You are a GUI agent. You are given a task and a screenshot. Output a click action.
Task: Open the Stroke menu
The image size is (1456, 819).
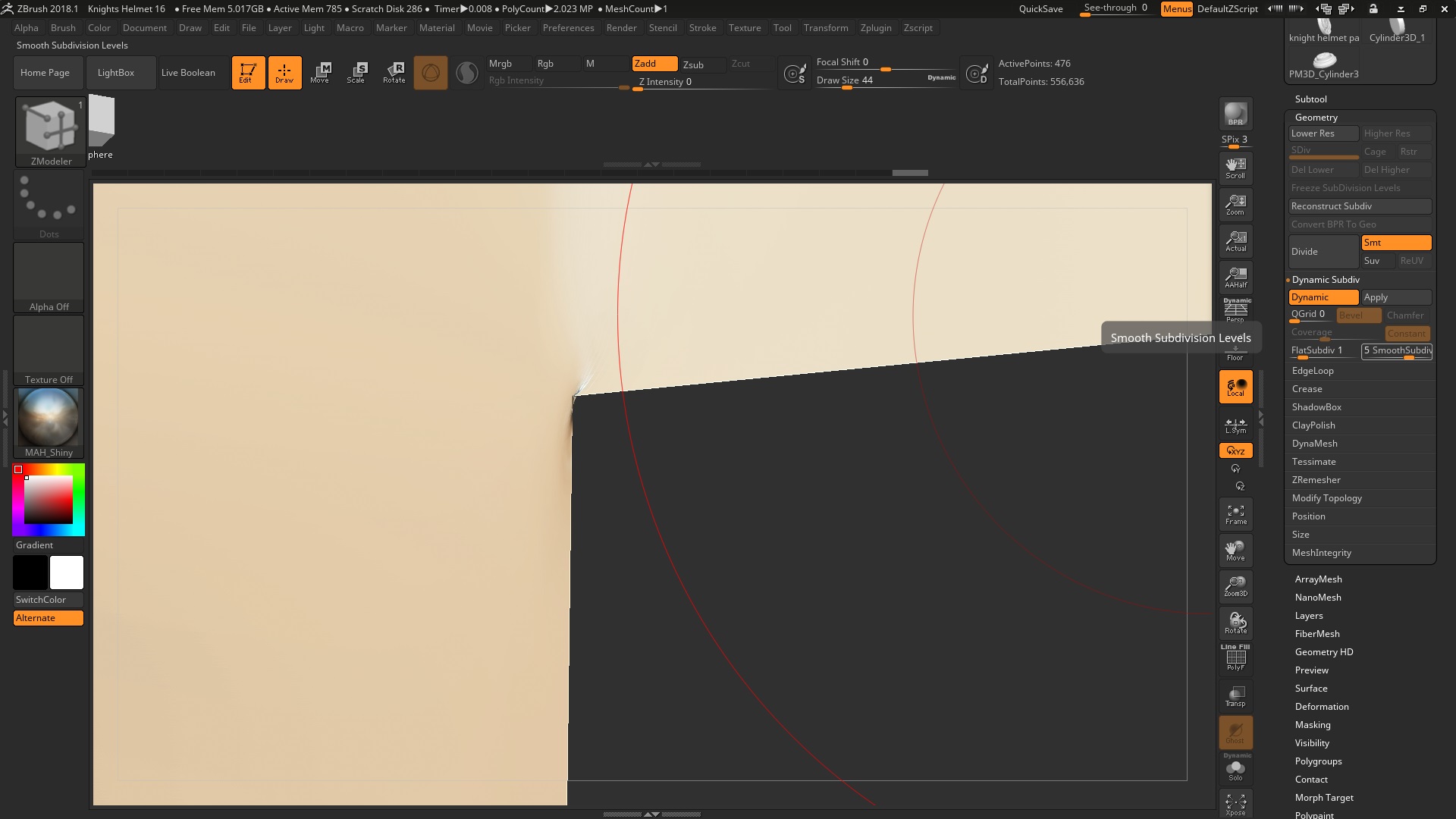[x=702, y=28]
